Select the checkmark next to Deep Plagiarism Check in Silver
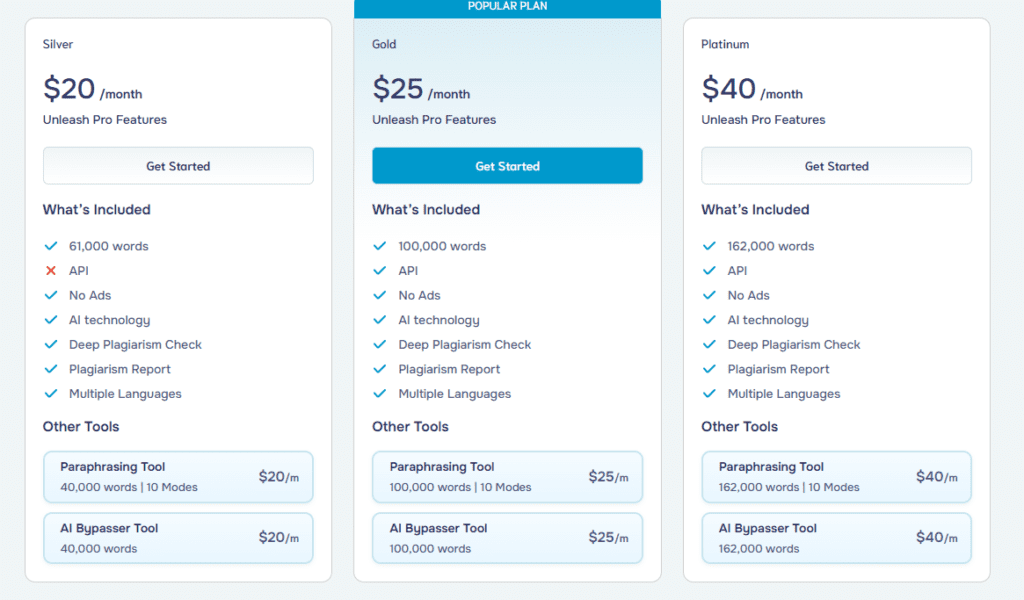 point(52,344)
